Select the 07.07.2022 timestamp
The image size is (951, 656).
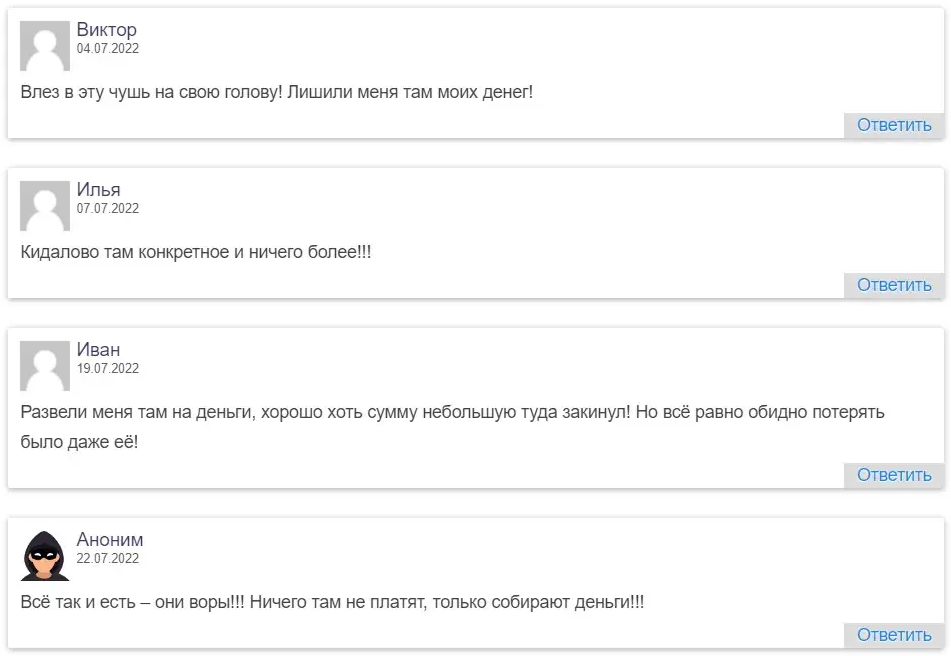(108, 209)
